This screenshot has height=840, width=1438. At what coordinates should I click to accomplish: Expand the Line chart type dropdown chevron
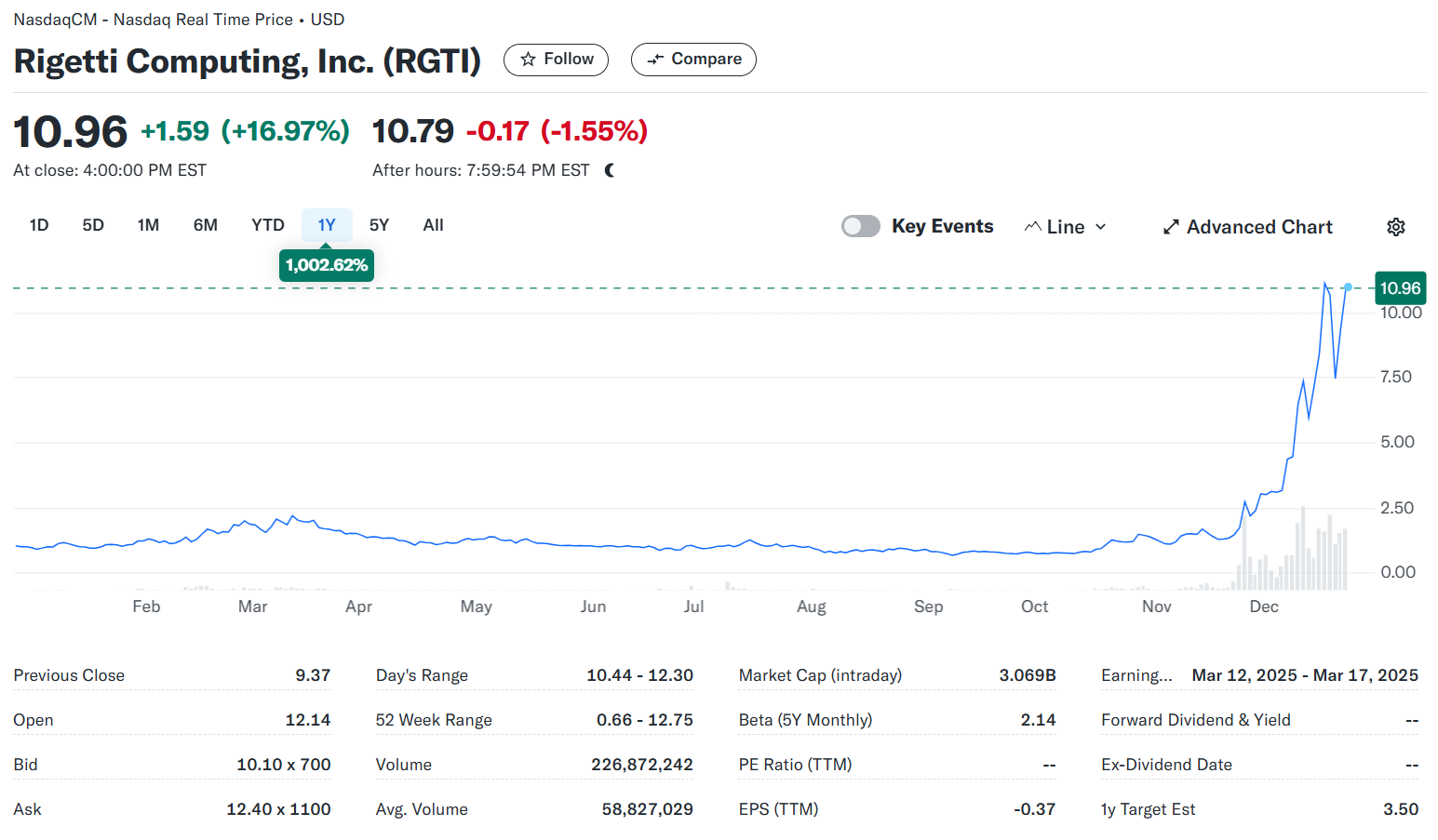point(1101,227)
